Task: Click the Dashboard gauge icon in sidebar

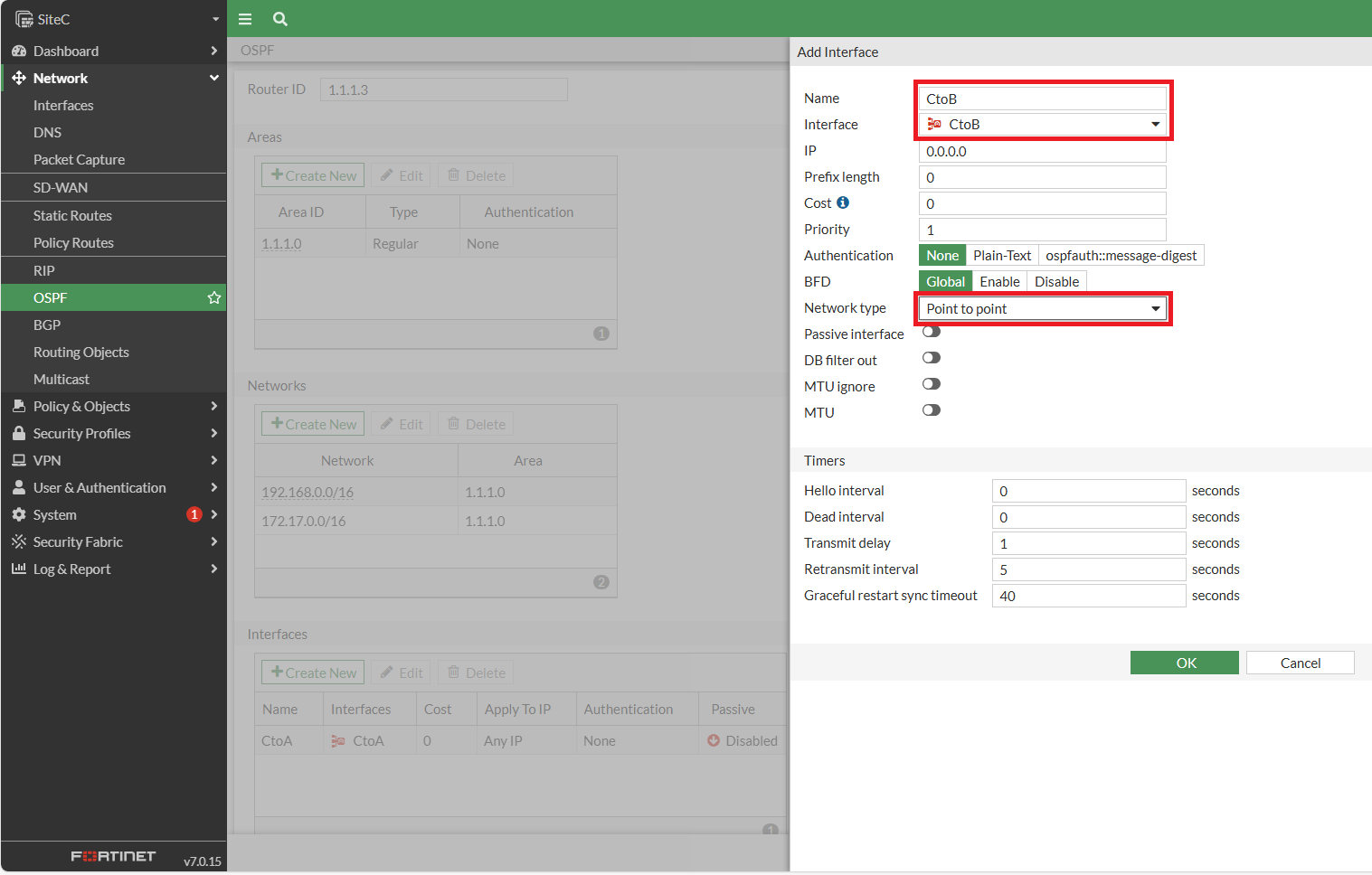Action: coord(19,51)
